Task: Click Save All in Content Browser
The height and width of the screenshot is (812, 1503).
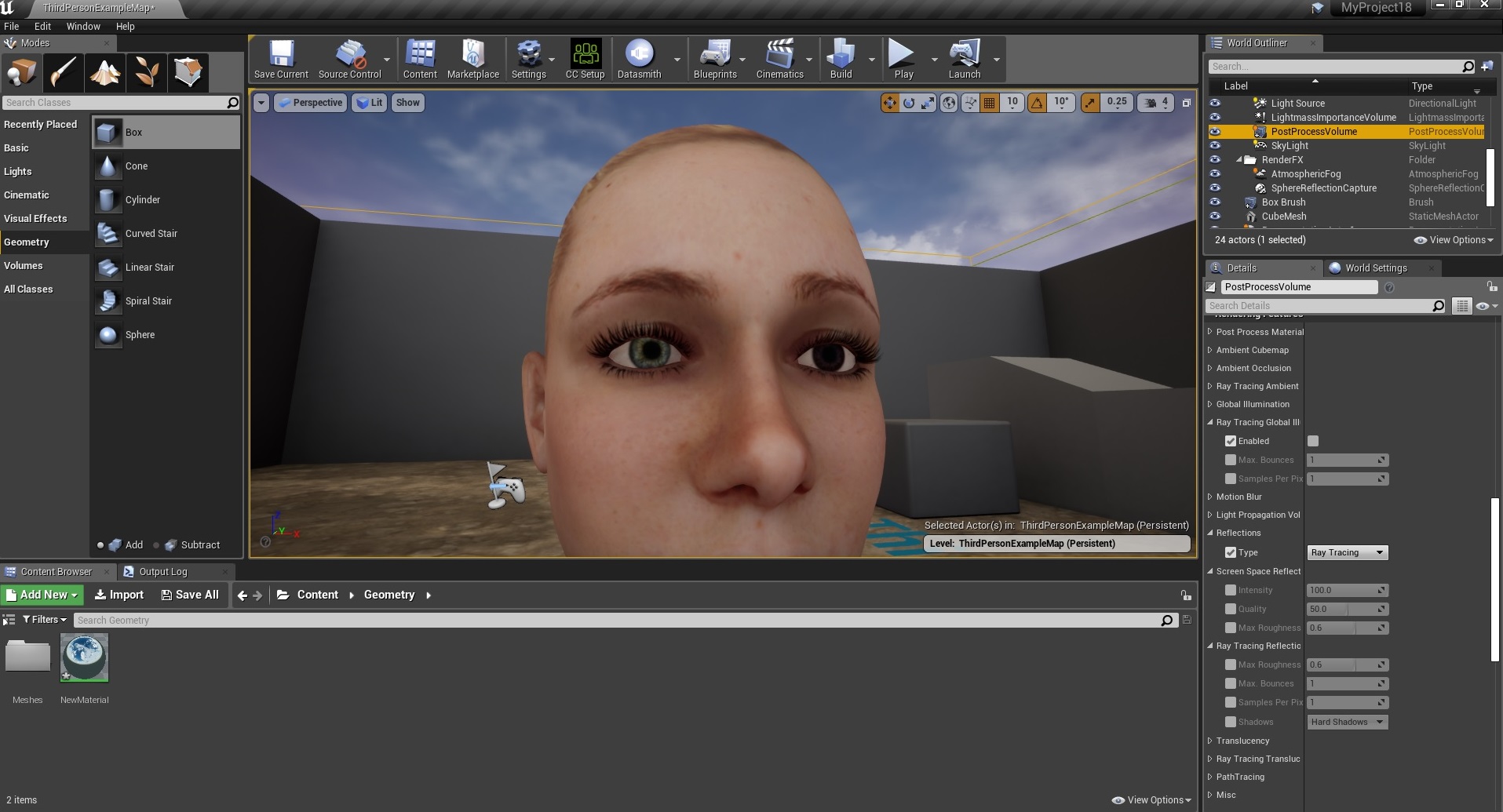Action: (x=190, y=595)
